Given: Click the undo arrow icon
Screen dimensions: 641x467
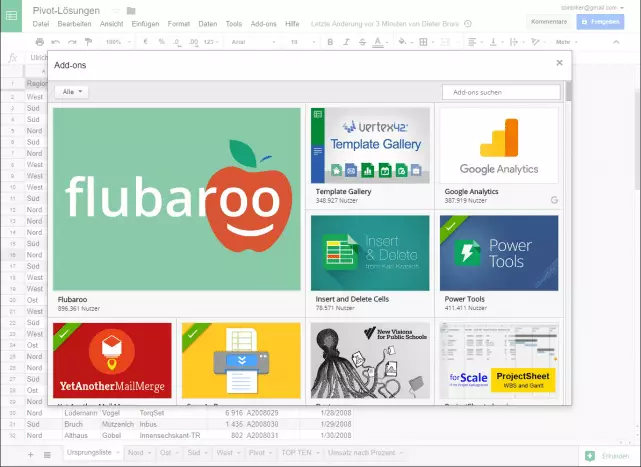Looking at the screenshot, I should [x=56, y=42].
